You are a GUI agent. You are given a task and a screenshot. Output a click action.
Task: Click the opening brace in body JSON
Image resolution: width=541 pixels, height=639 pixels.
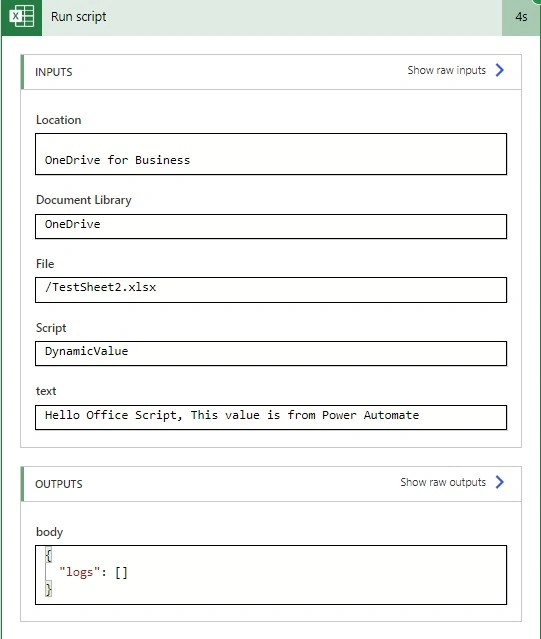coord(48,555)
